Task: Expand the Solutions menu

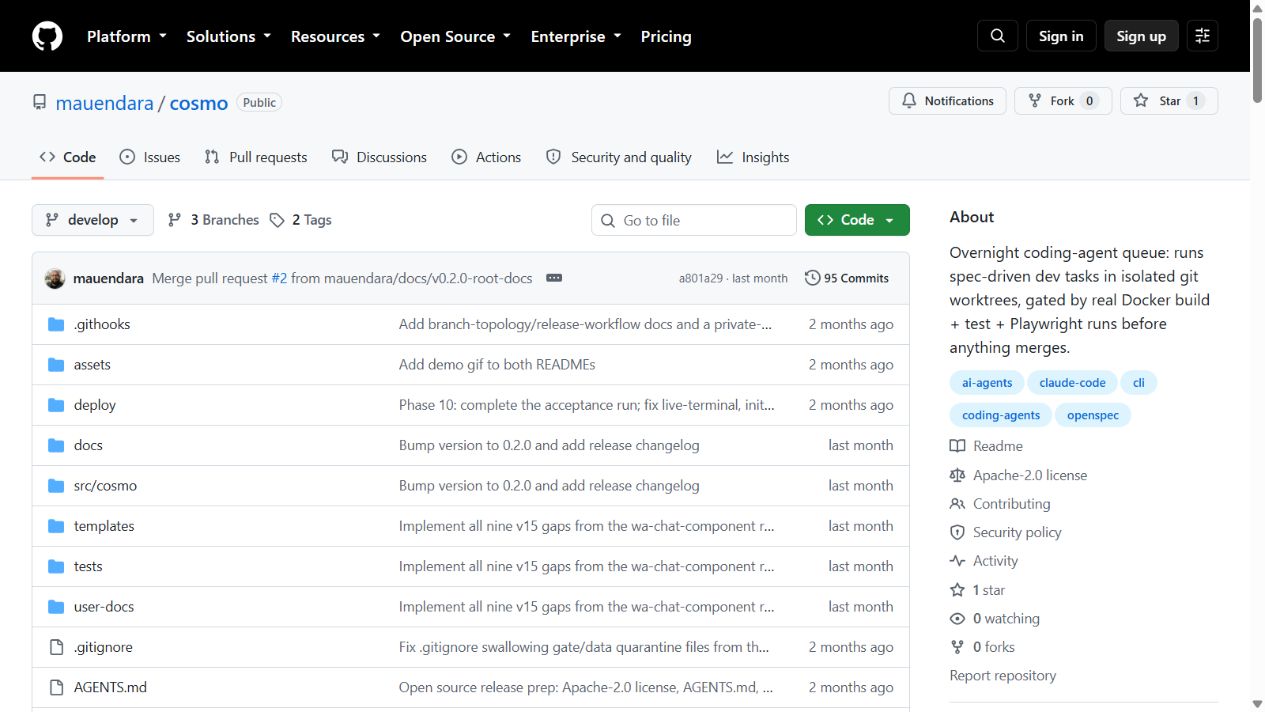Action: tap(228, 36)
